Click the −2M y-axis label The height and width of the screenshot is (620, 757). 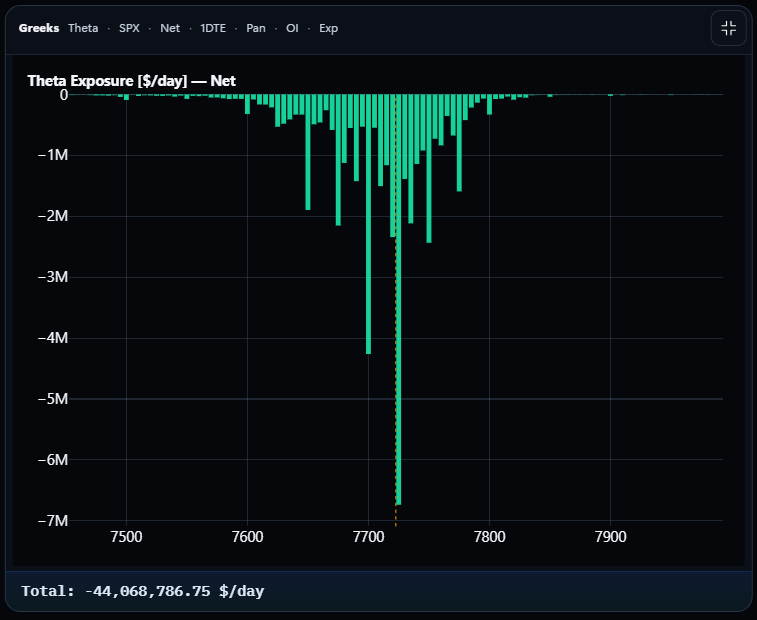[53, 216]
